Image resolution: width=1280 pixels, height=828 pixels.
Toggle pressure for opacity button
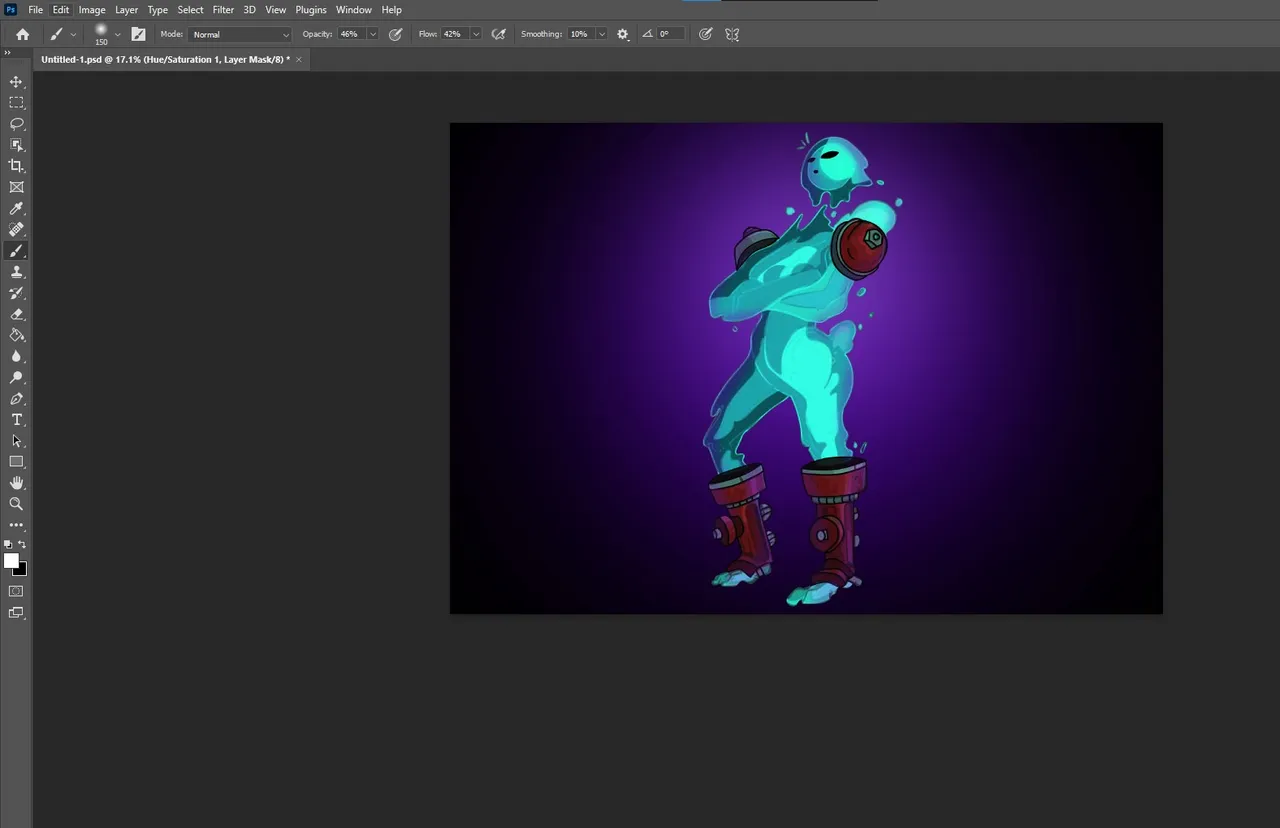396,34
